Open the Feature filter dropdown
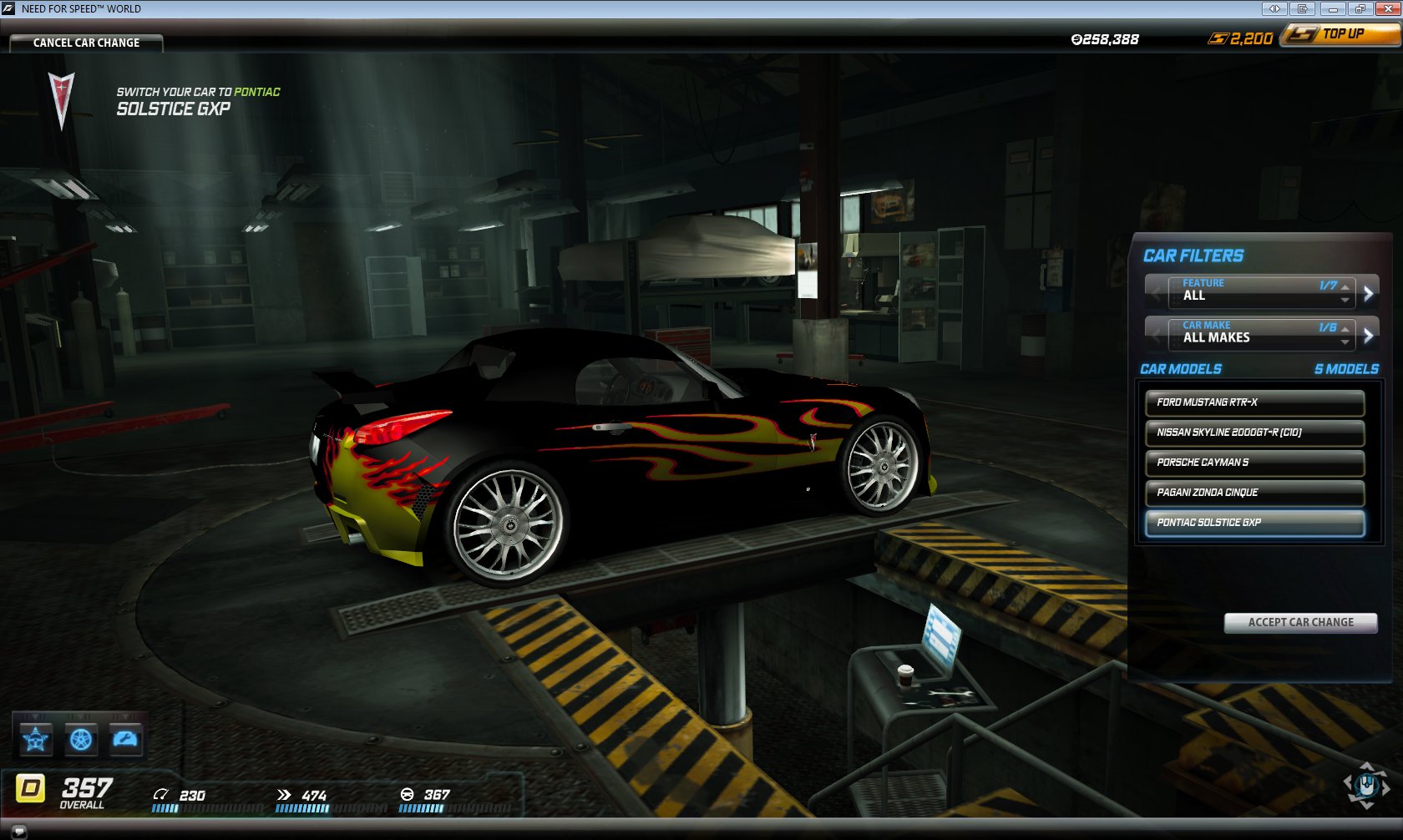 (x=1261, y=291)
